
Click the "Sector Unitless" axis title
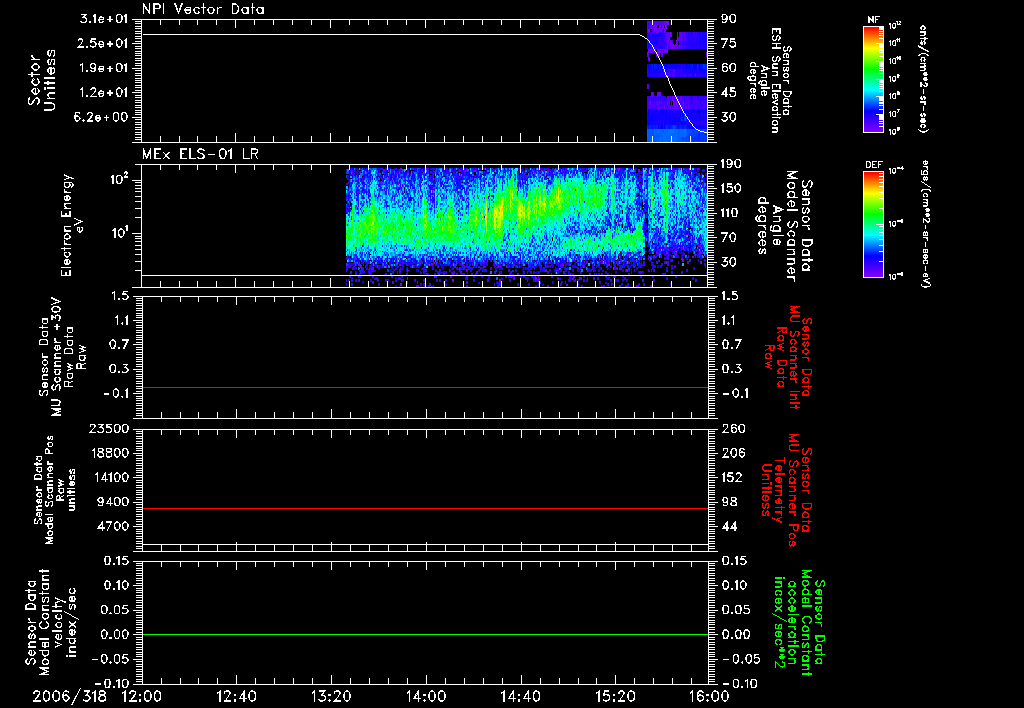[42, 80]
